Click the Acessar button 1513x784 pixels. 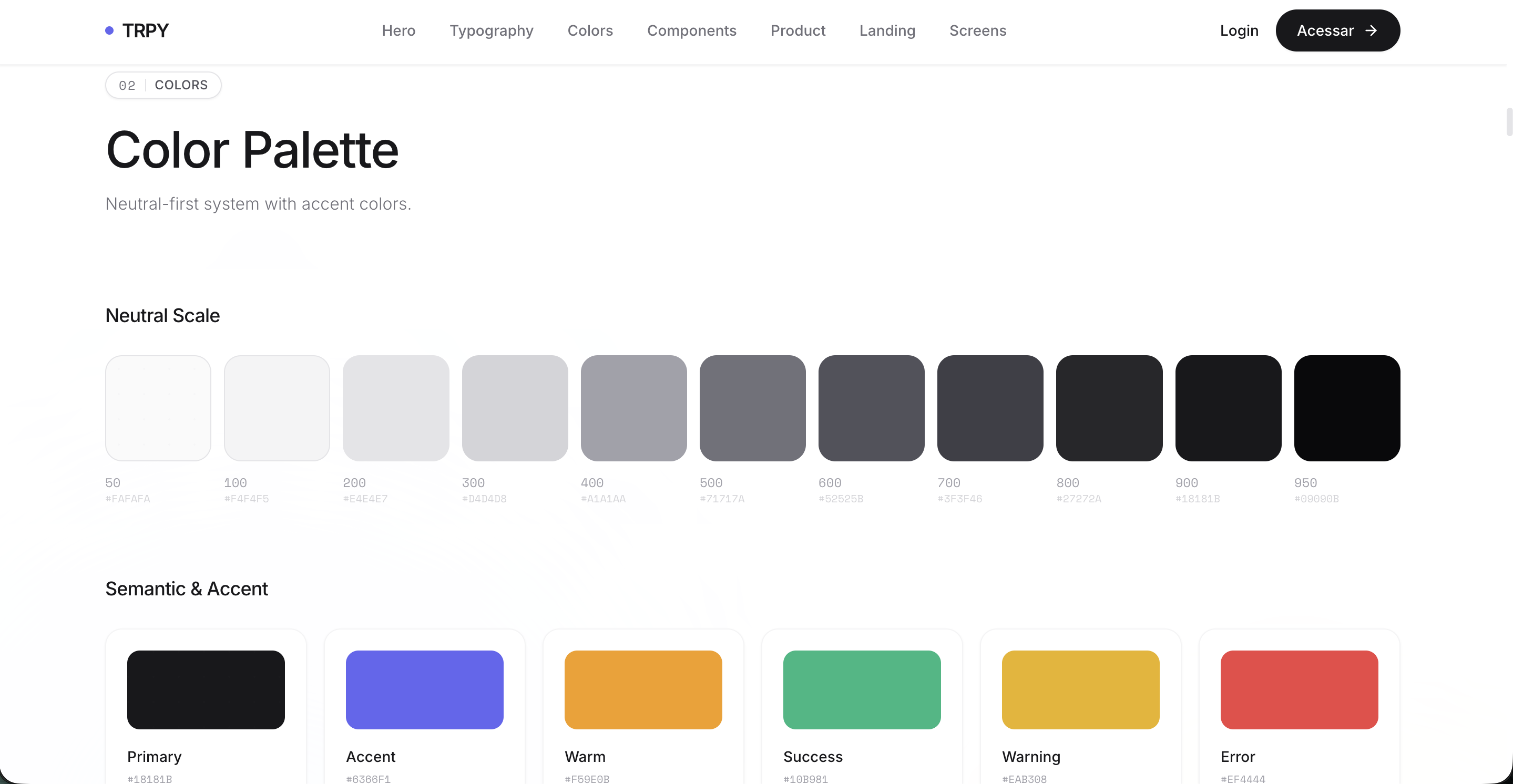[1337, 30]
